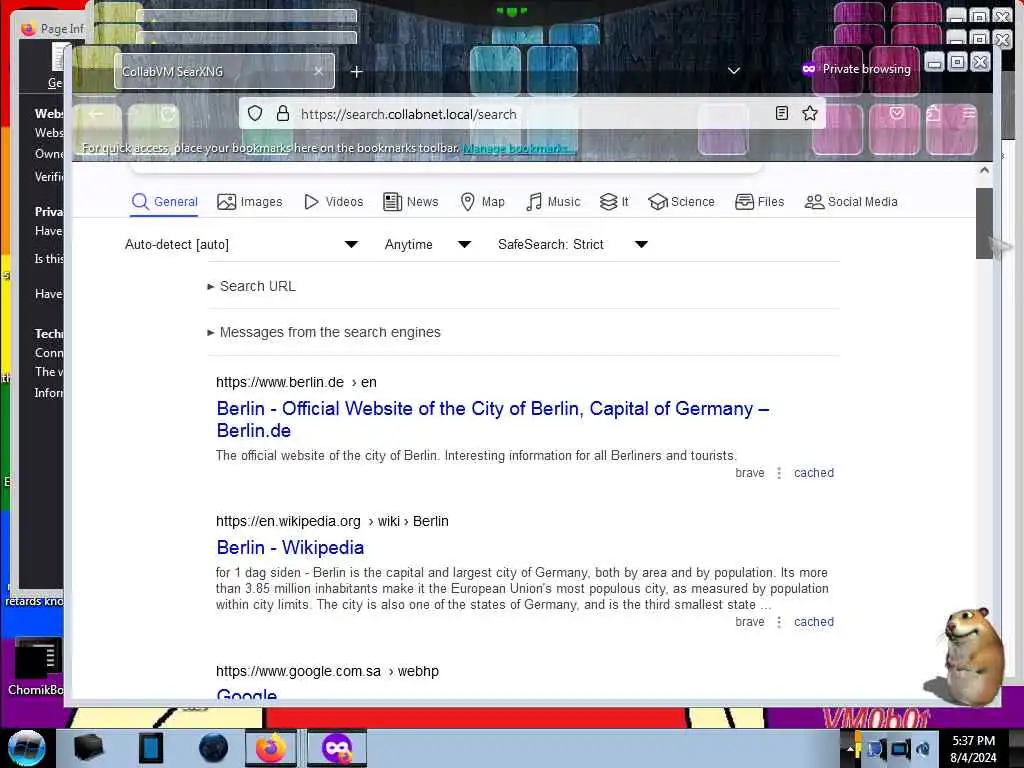Click the browser back arrow button
The width and height of the screenshot is (1024, 768).
(97, 114)
